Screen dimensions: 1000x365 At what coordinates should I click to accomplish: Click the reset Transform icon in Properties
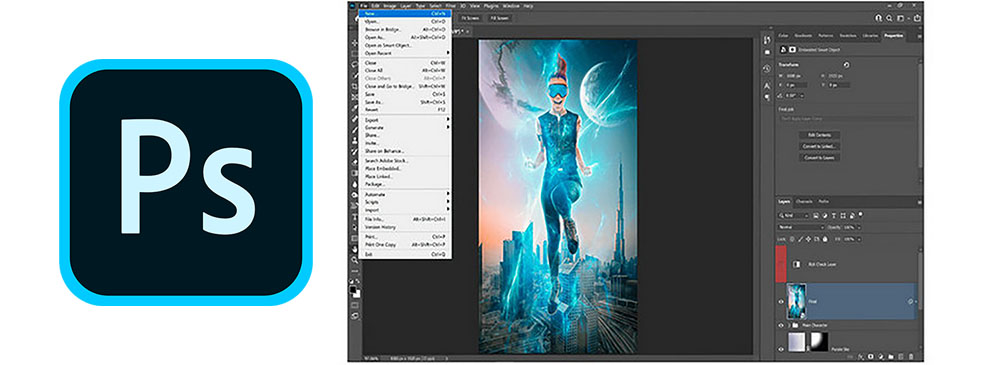(x=846, y=64)
